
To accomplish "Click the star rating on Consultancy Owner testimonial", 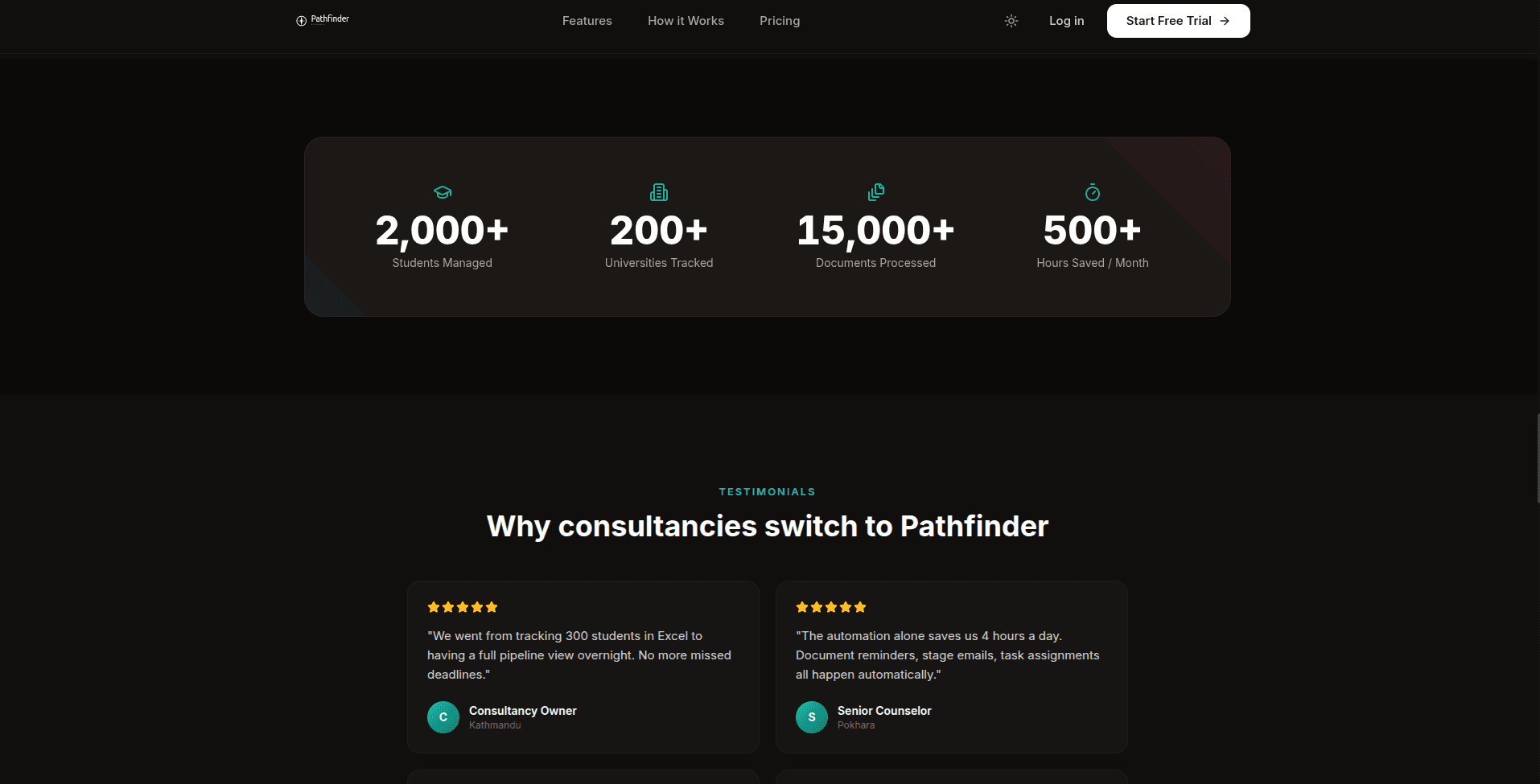I will pyautogui.click(x=463, y=607).
